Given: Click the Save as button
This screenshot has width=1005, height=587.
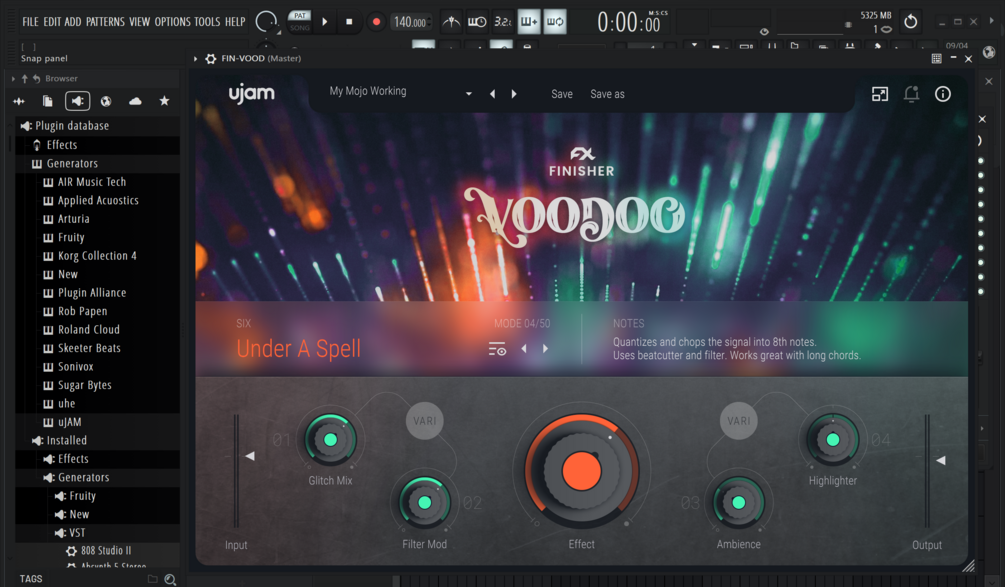Looking at the screenshot, I should [x=607, y=94].
